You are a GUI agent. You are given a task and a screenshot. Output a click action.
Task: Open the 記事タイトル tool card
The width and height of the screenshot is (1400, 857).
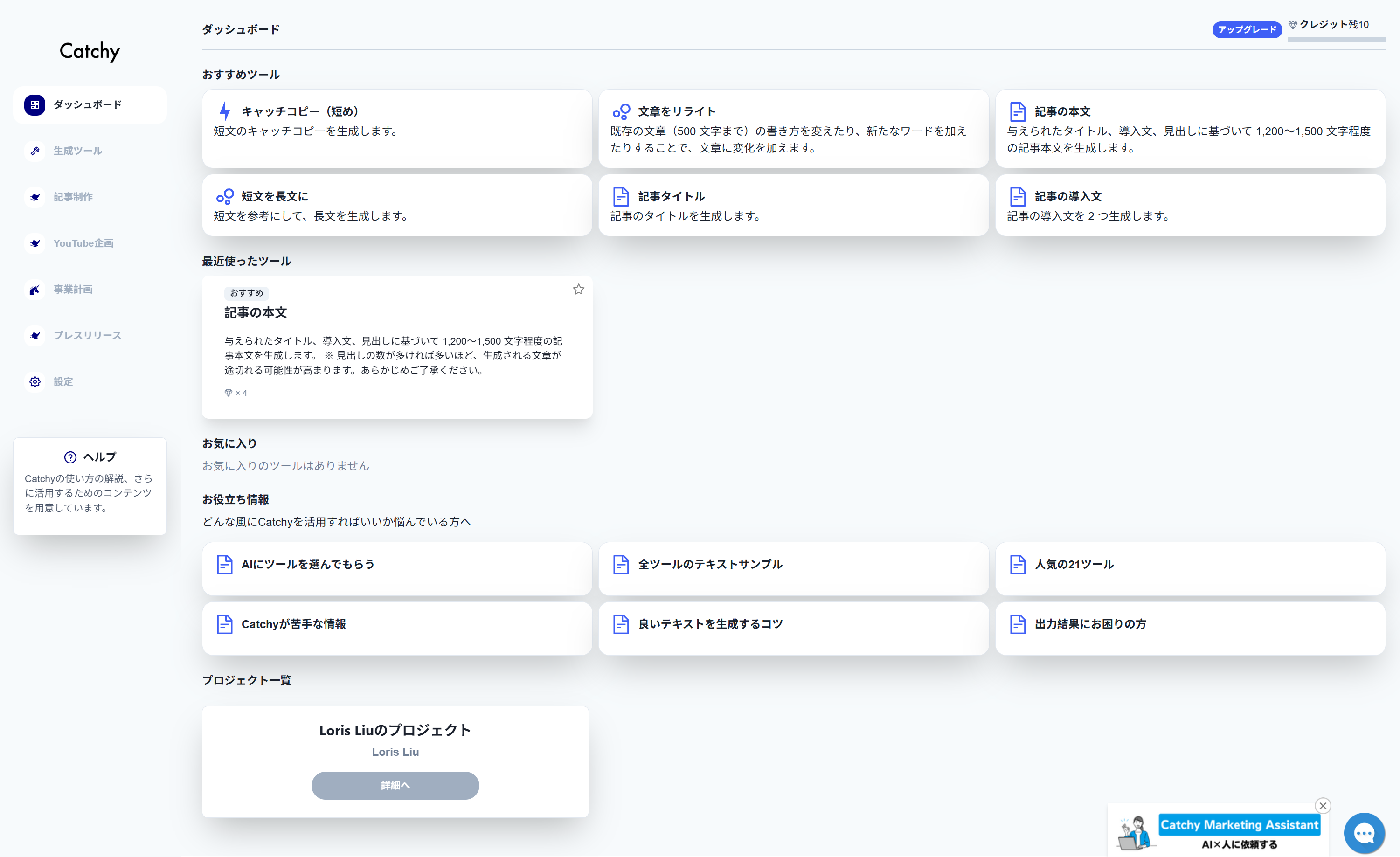pyautogui.click(x=793, y=205)
